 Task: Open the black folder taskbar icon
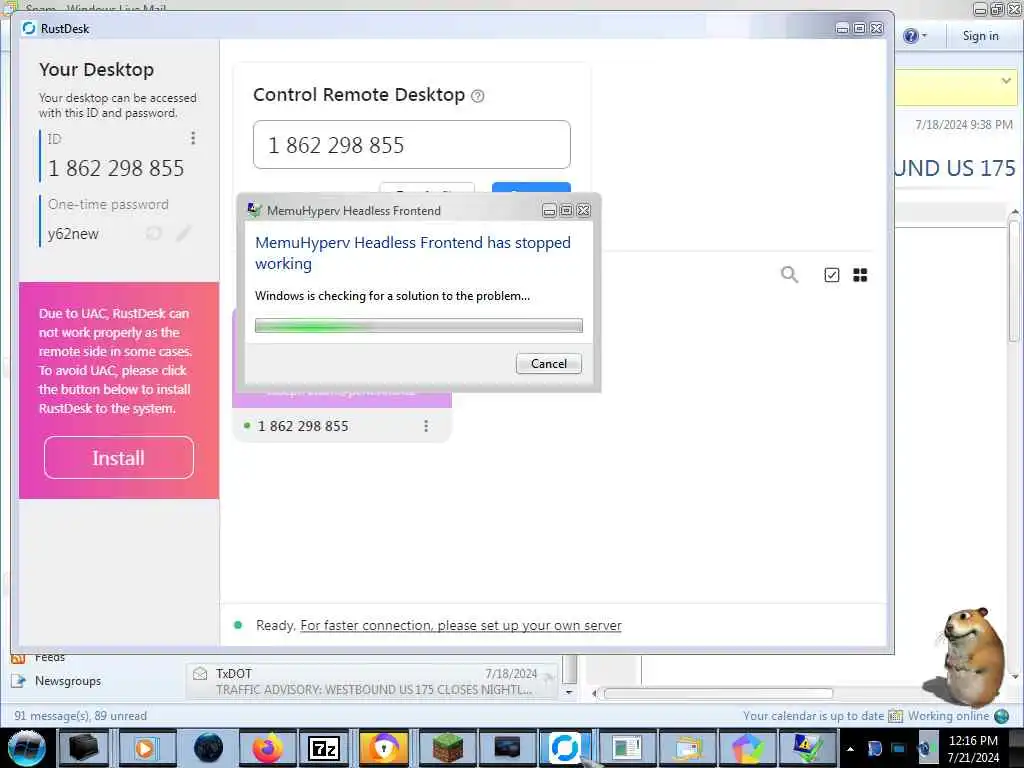coord(84,748)
